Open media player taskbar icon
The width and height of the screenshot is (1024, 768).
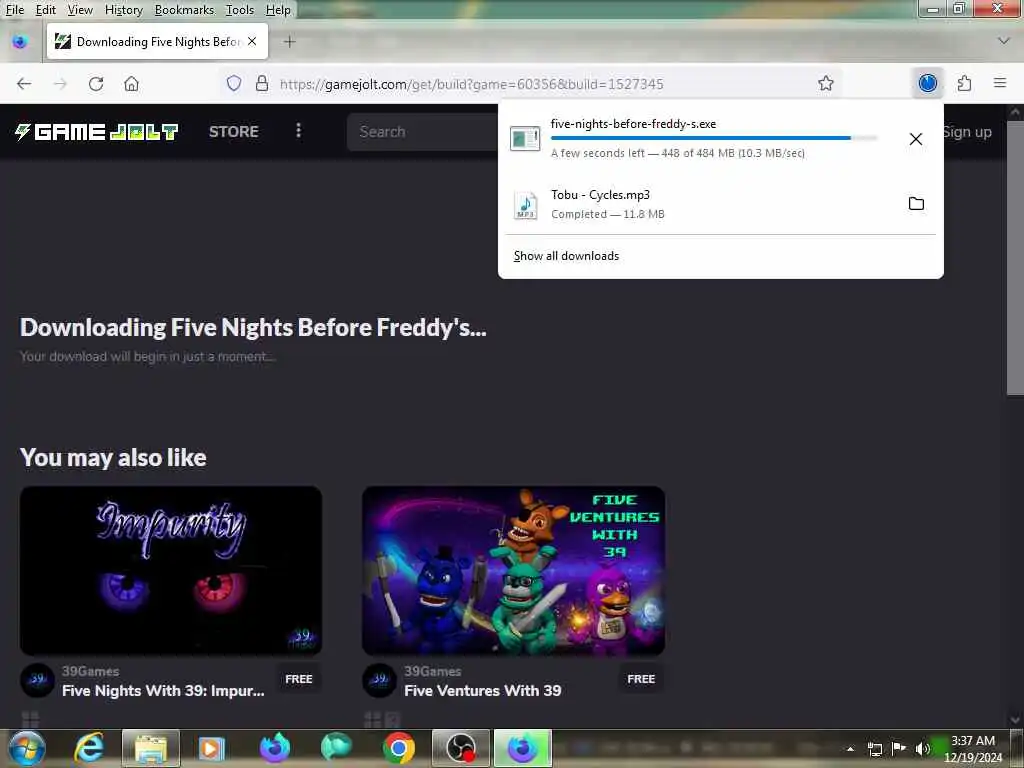pos(212,748)
